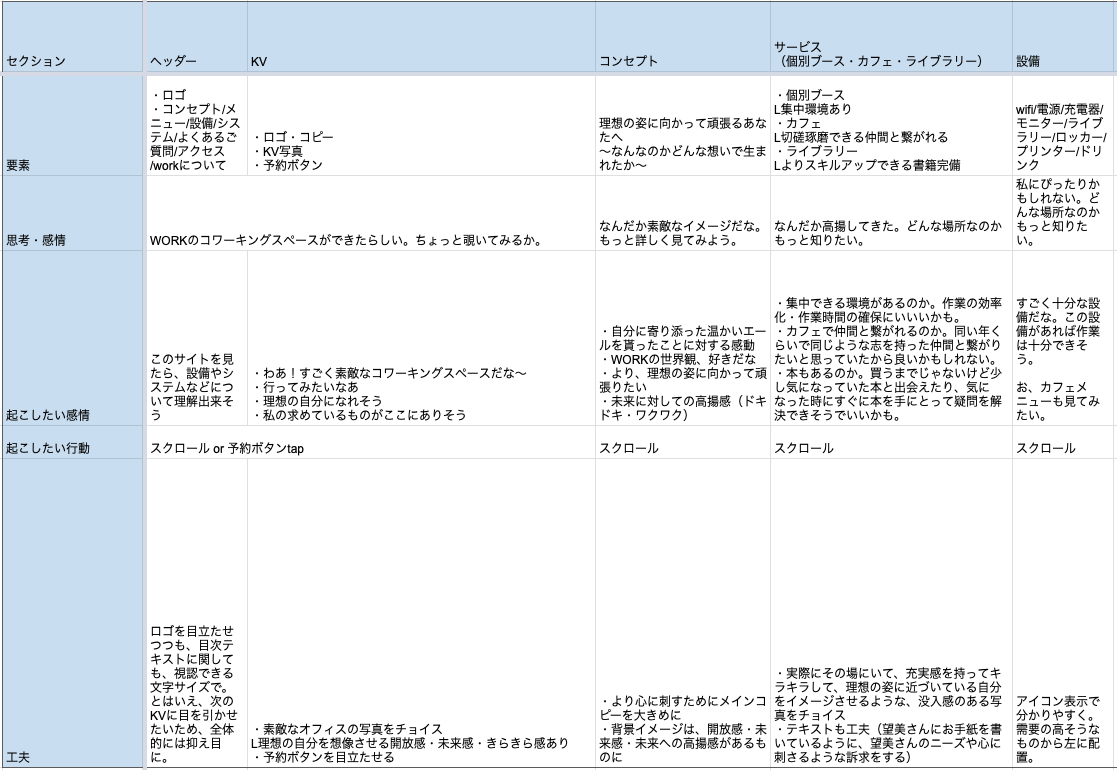Image resolution: width=1117 pixels, height=770 pixels.
Task: Click the cell listing ロゴ・コピー, KV写真, 予約ボタン
Action: tap(420, 127)
